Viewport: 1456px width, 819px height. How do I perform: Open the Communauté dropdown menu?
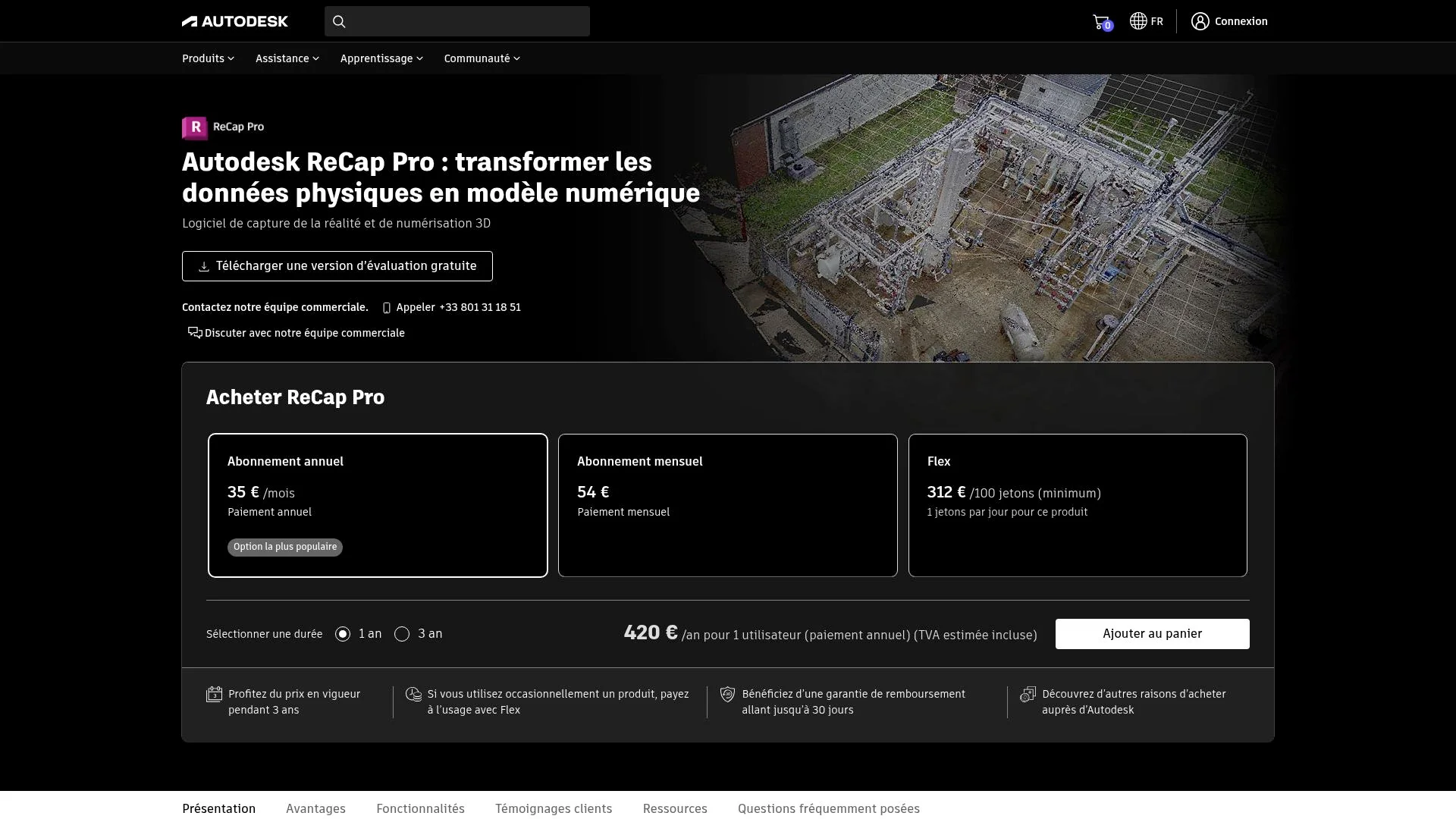pyautogui.click(x=482, y=58)
